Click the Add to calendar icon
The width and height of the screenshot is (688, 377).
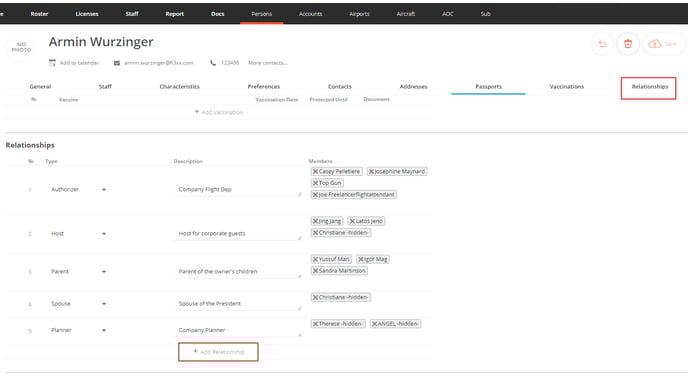pyautogui.click(x=52, y=63)
